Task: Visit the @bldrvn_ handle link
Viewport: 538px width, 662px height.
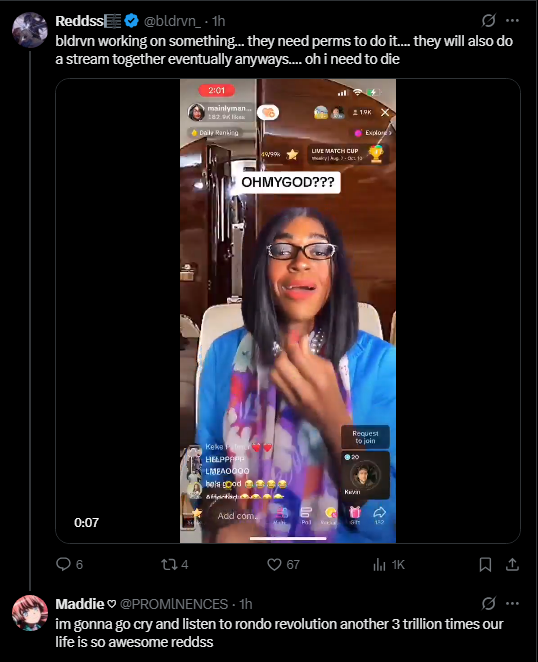Action: [172, 21]
